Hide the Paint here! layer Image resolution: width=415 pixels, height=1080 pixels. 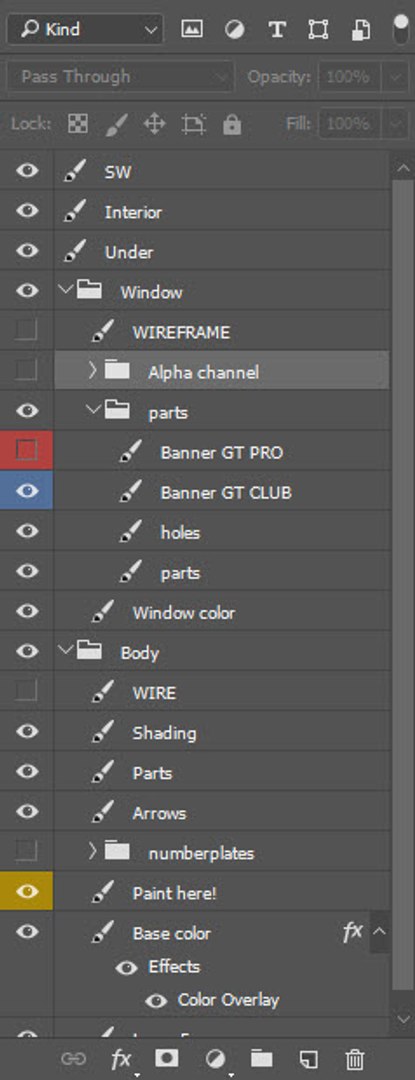[x=27, y=891]
